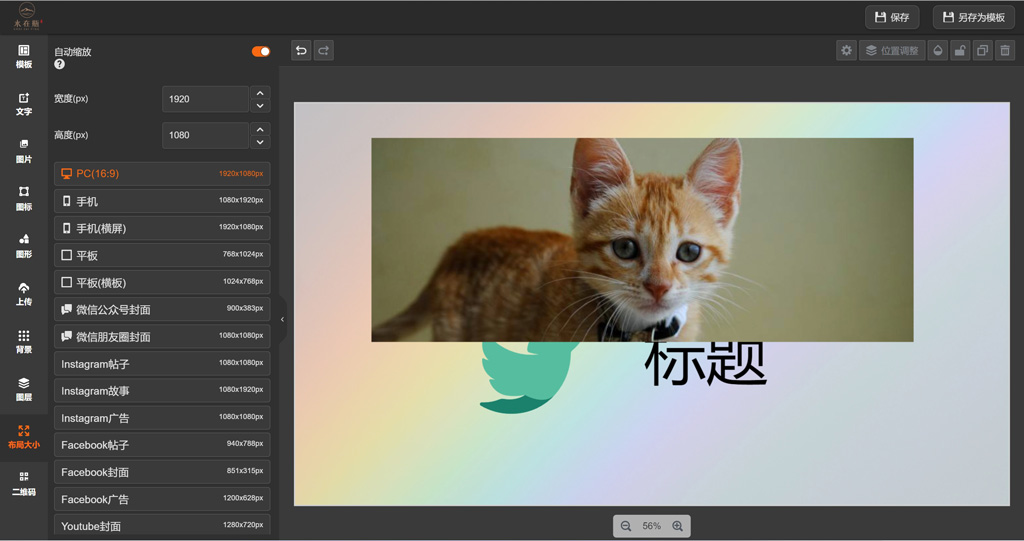This screenshot has width=1024, height=541.
Task: Open the 二维码 QR code panel
Action: [x=24, y=484]
